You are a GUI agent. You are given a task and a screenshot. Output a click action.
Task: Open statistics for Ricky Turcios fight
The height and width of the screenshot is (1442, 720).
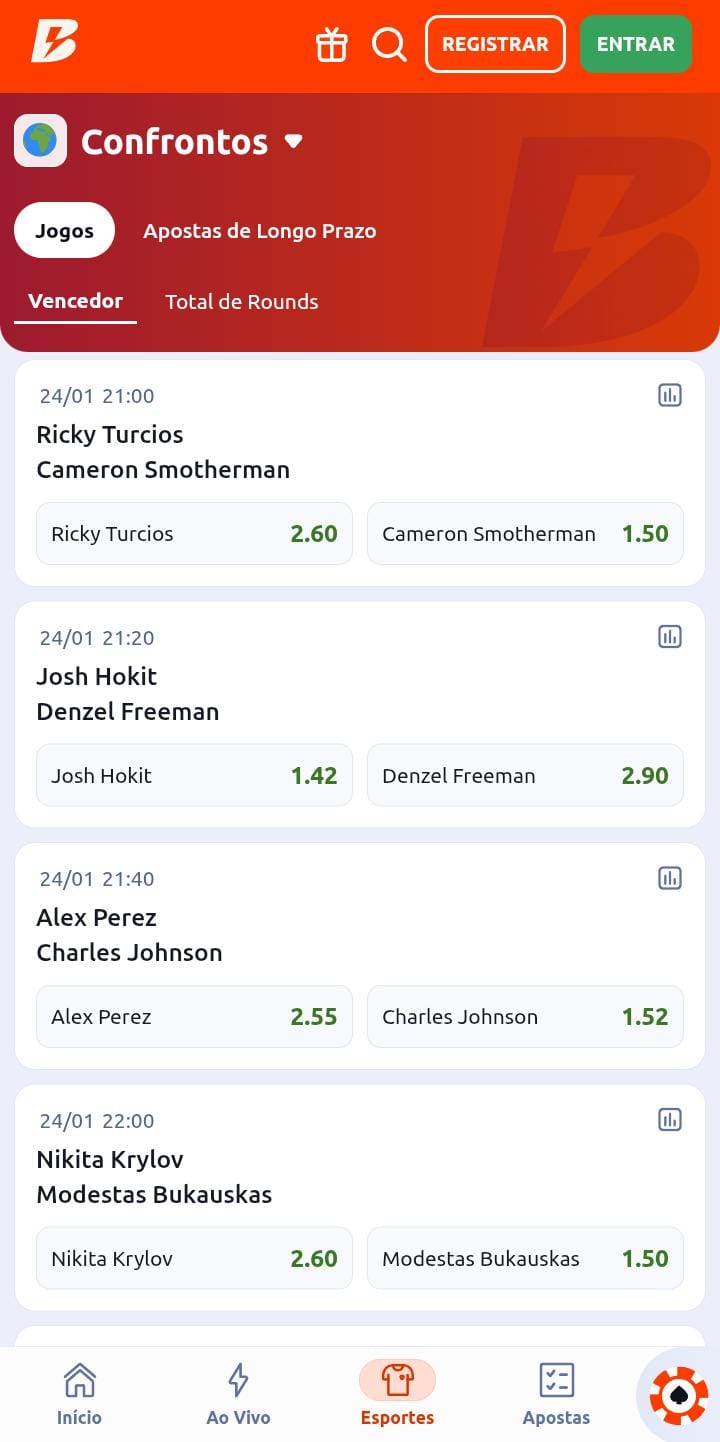click(669, 395)
